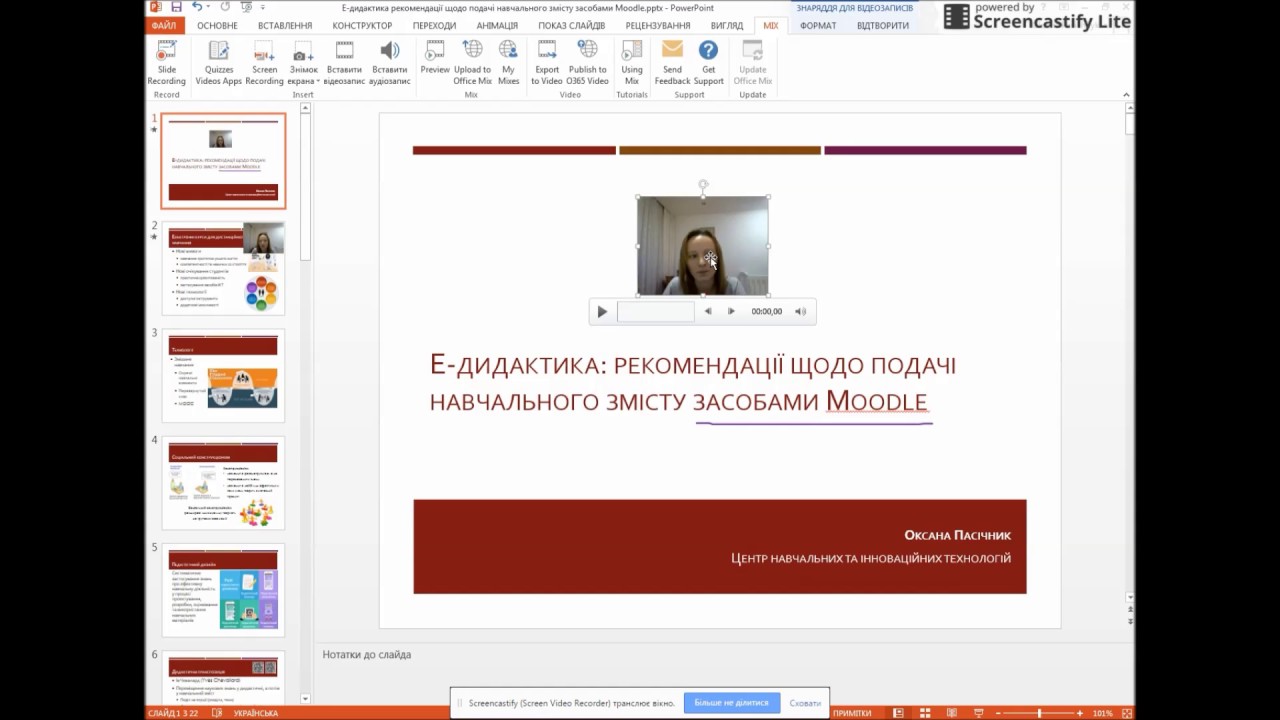
Task: Click video progress bar
Action: coord(655,312)
